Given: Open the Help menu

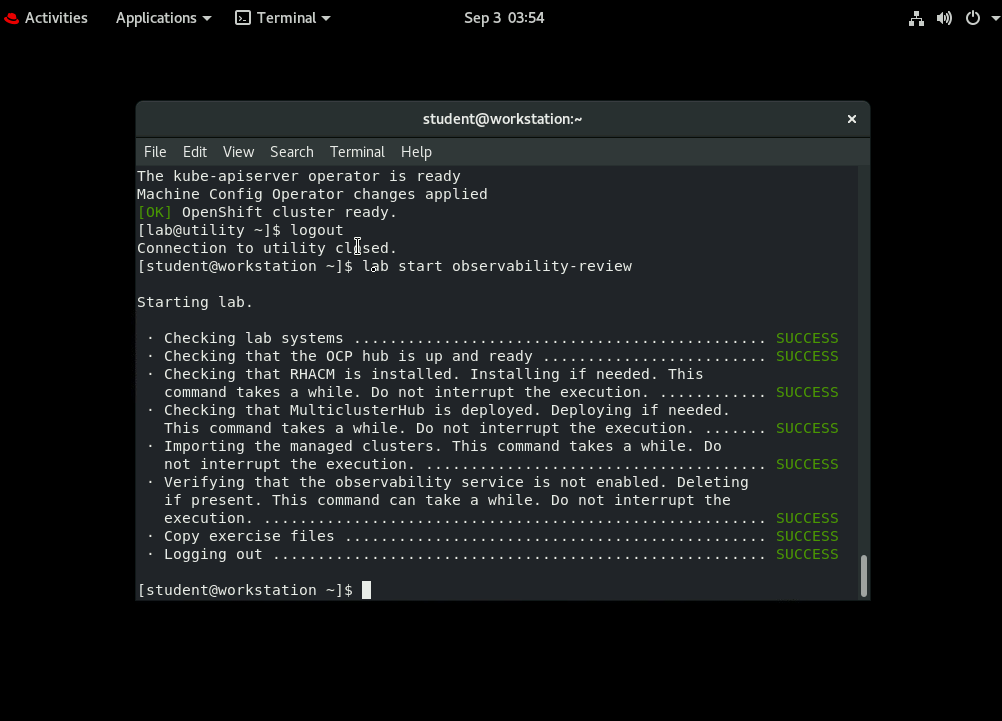Looking at the screenshot, I should tap(417, 152).
